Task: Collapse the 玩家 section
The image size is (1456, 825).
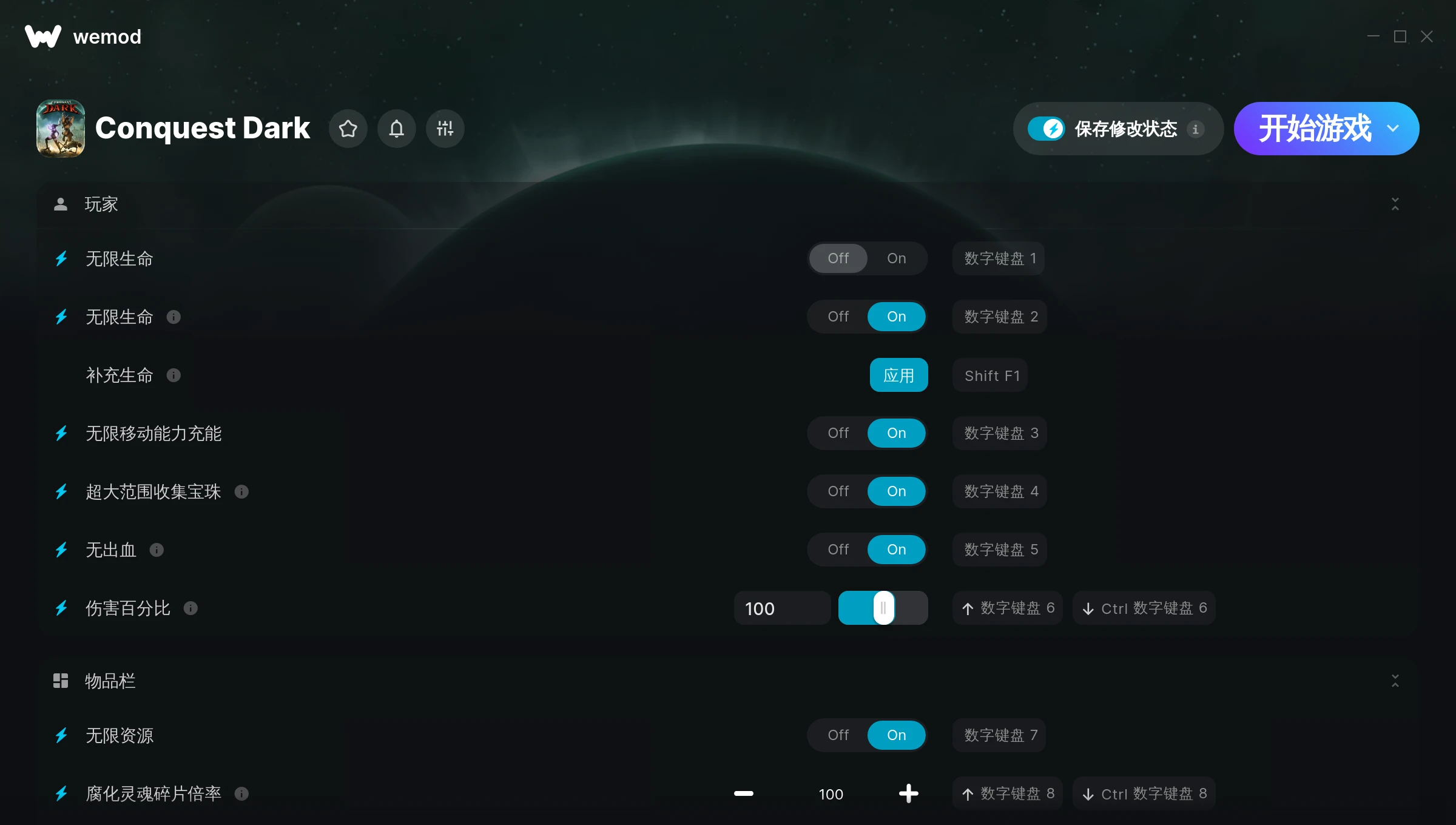Action: pos(1395,204)
